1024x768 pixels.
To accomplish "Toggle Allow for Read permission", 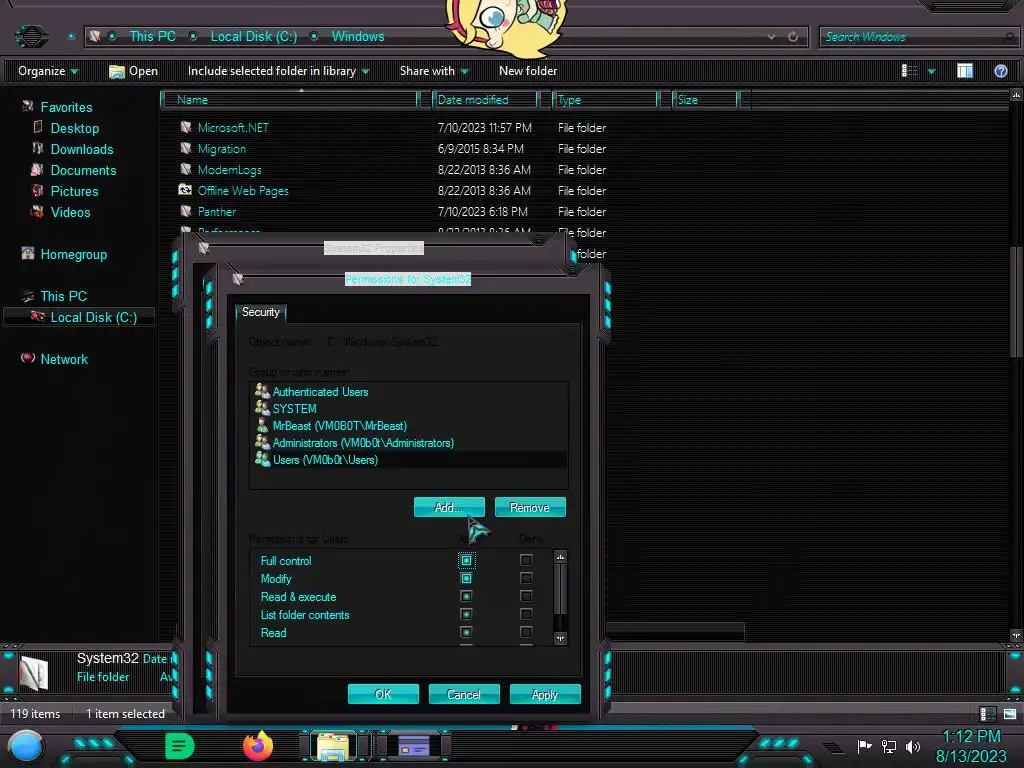I will coord(466,632).
